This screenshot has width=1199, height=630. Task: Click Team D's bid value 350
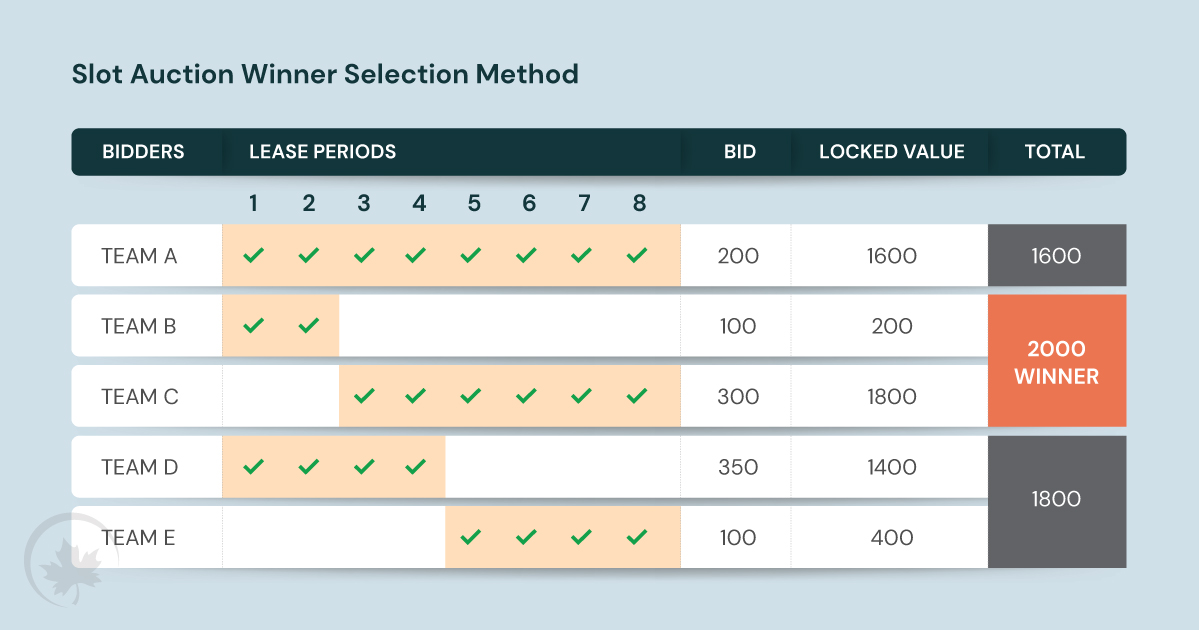click(738, 467)
